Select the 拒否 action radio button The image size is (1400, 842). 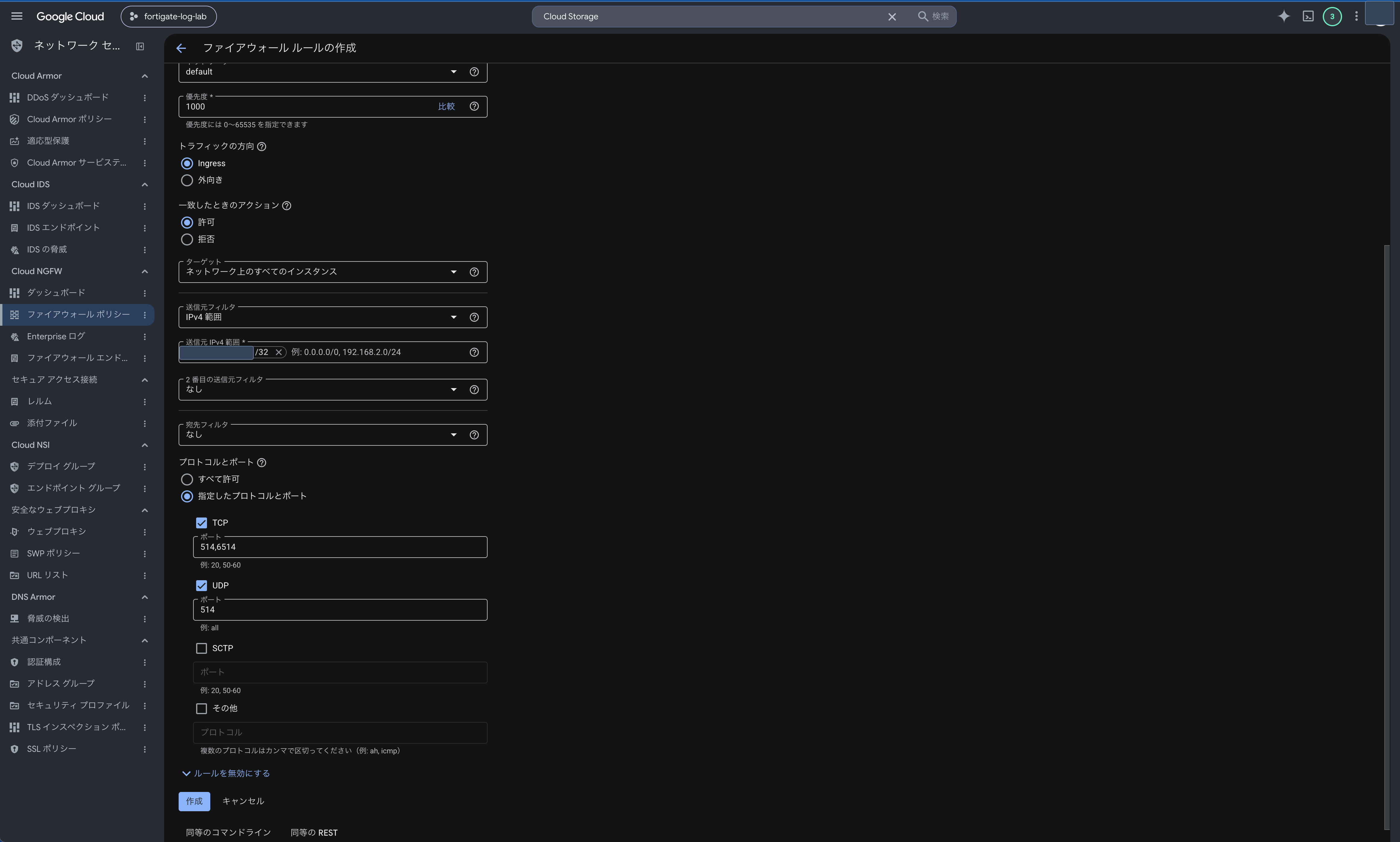click(x=187, y=239)
